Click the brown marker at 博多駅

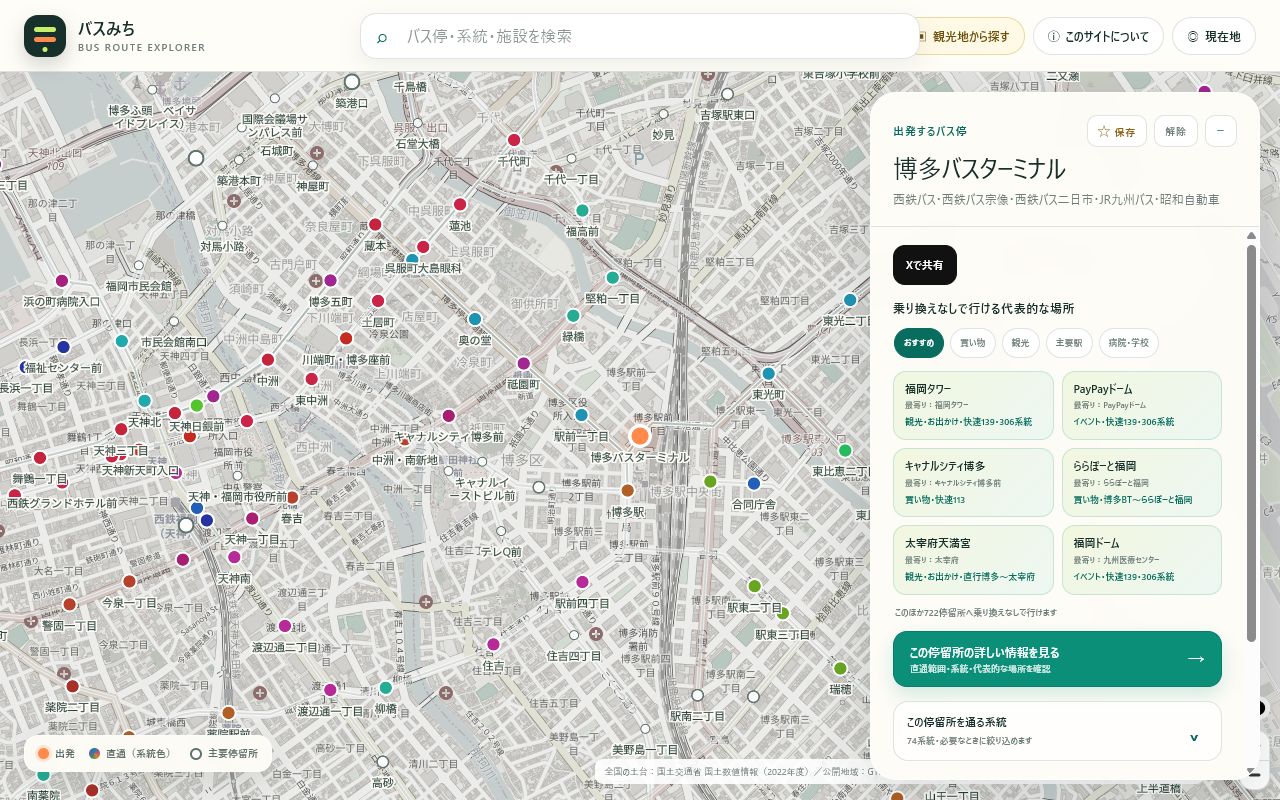628,490
